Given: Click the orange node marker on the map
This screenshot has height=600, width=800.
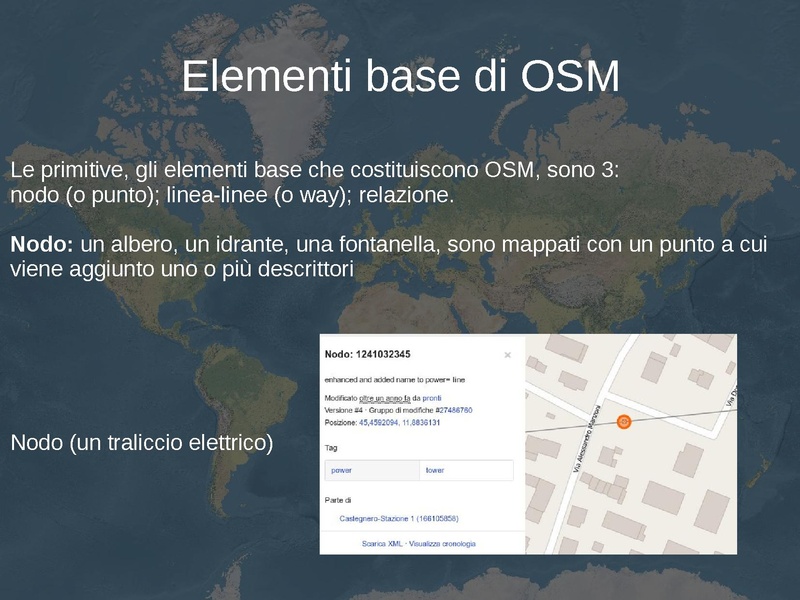Looking at the screenshot, I should [x=623, y=421].
